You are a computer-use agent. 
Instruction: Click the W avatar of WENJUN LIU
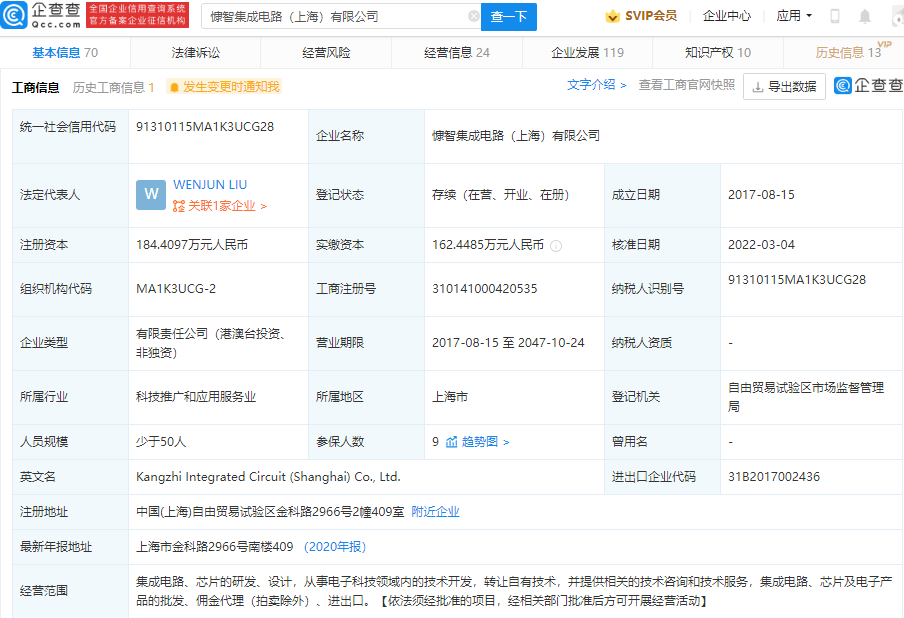click(150, 195)
